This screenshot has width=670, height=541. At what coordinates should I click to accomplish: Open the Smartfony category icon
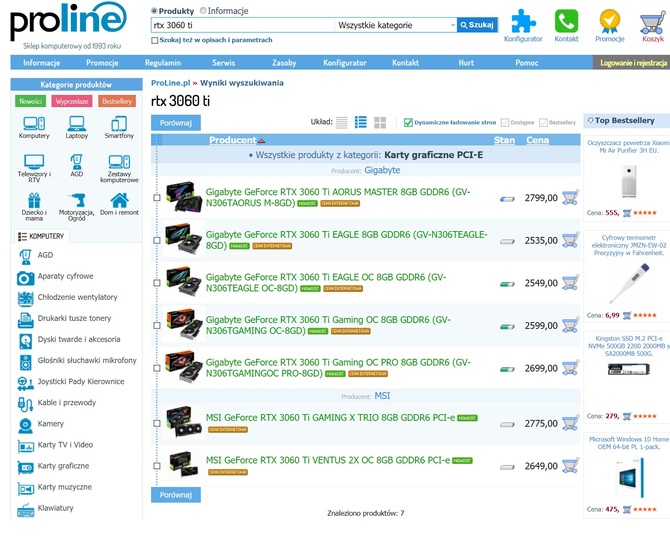click(119, 123)
